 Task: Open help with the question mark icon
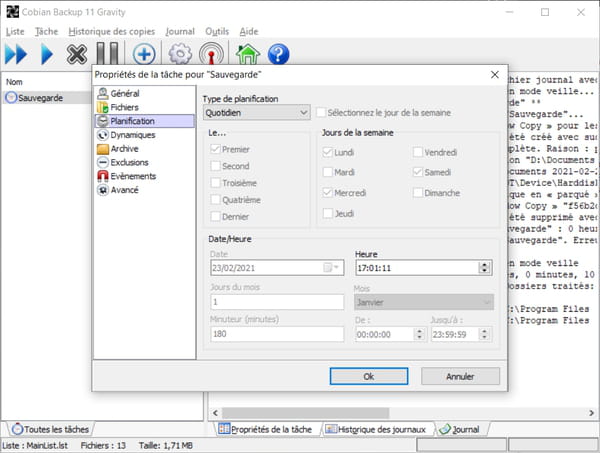(279, 54)
